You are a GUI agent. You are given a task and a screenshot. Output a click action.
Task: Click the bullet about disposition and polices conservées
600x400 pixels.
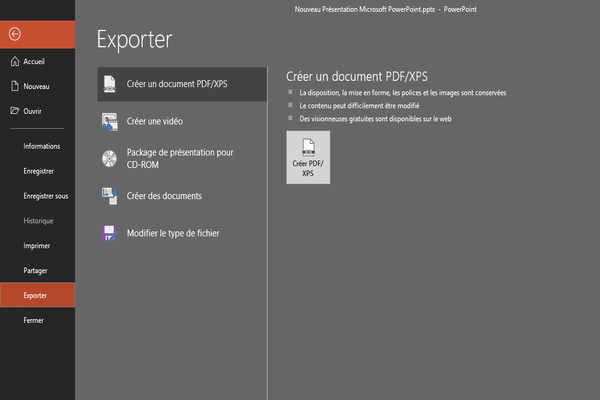(x=403, y=93)
